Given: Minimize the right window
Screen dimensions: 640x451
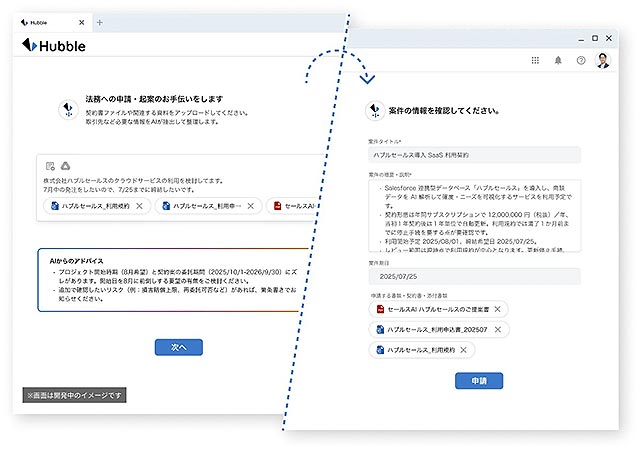Looking at the screenshot, I should click(581, 39).
